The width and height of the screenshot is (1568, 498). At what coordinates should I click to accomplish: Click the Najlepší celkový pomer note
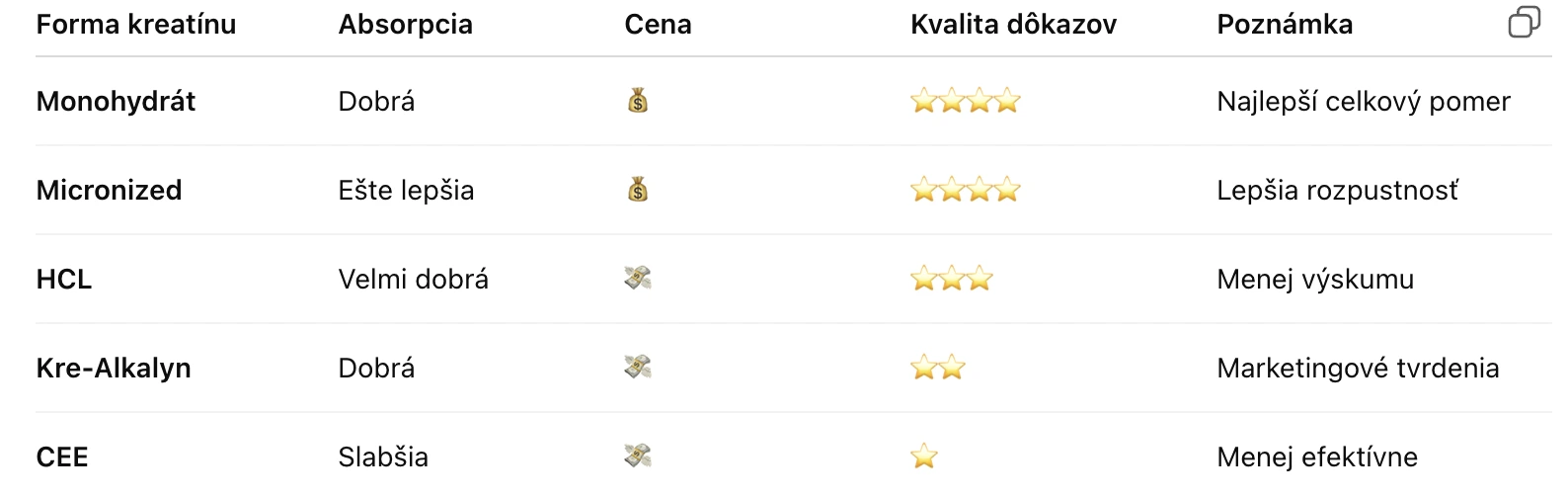(1363, 101)
